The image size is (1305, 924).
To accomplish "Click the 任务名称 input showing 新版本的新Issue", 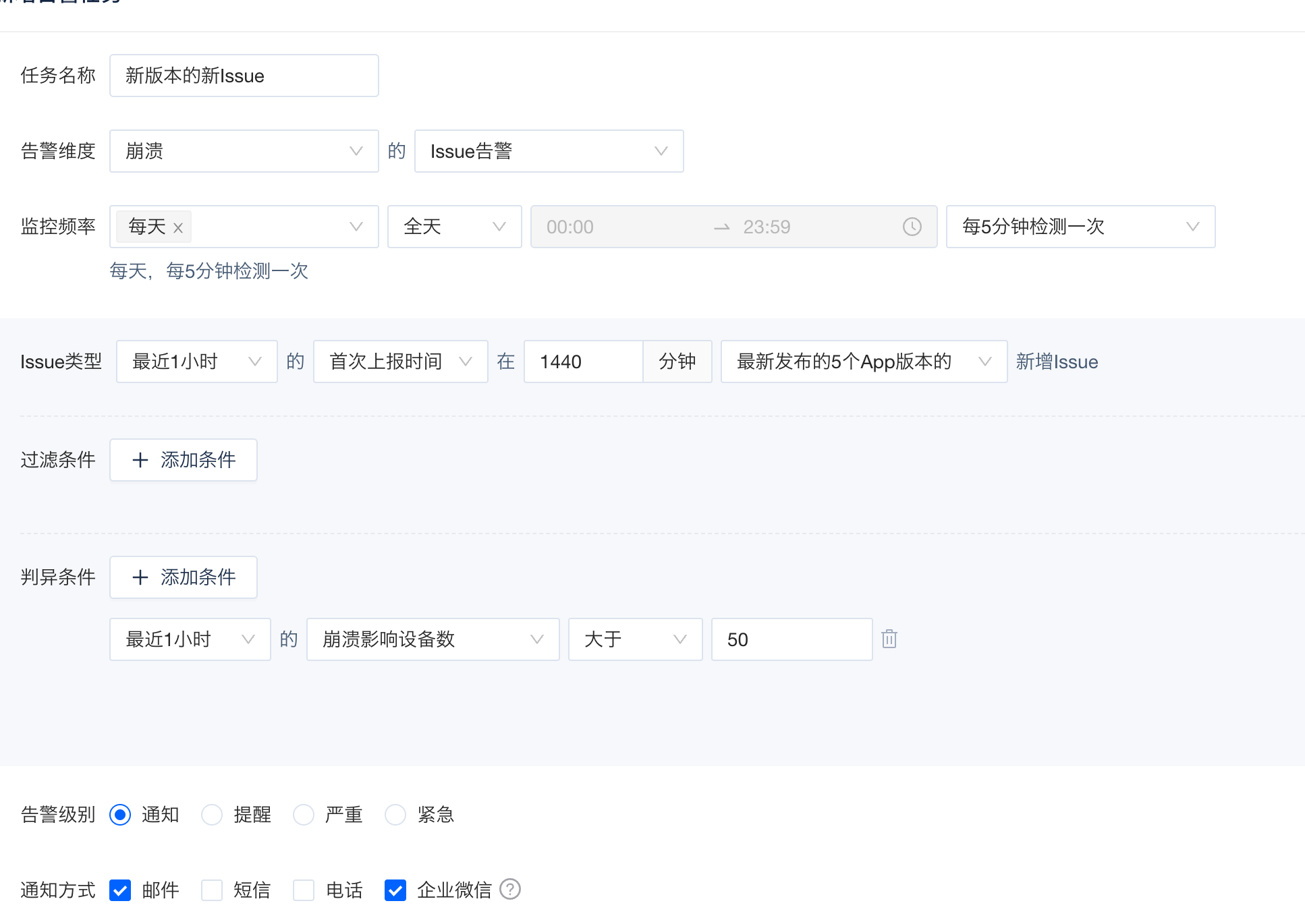I will coord(244,76).
